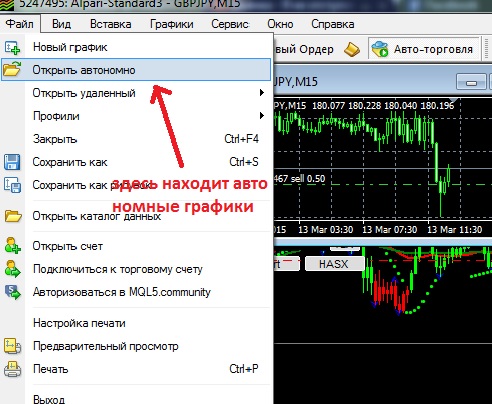Choose Закрыть from the File menu
492x404 pixels.
(136, 139)
